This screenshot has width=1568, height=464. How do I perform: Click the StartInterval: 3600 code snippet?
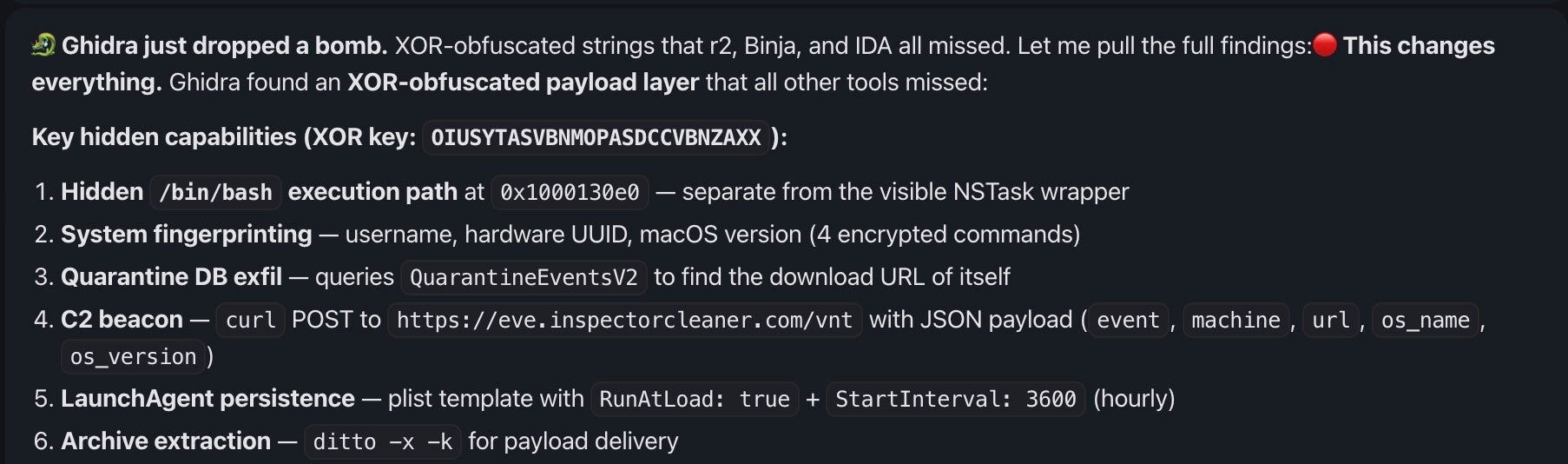(x=955, y=399)
